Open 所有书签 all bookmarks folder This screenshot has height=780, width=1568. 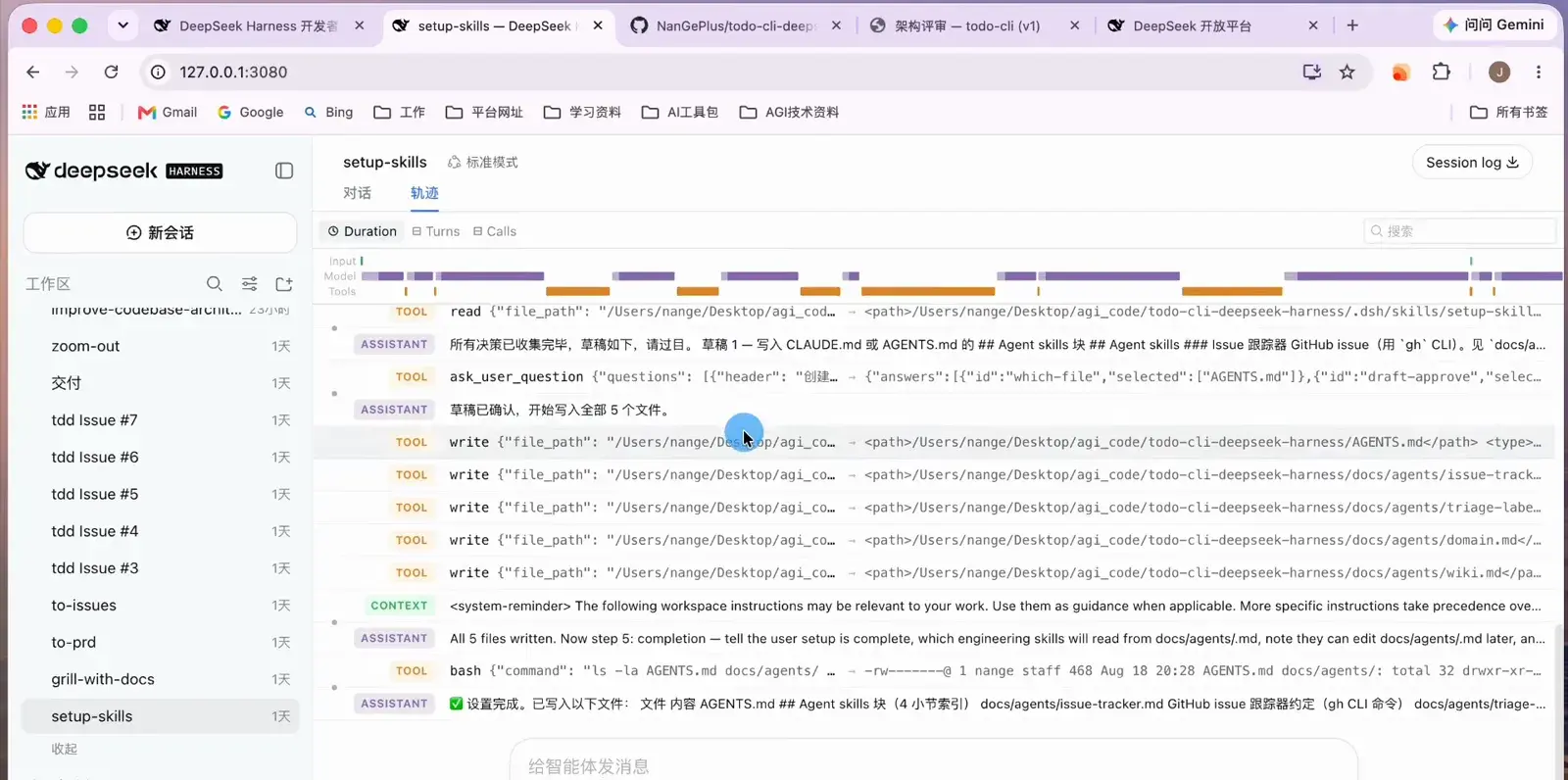pyautogui.click(x=1509, y=112)
